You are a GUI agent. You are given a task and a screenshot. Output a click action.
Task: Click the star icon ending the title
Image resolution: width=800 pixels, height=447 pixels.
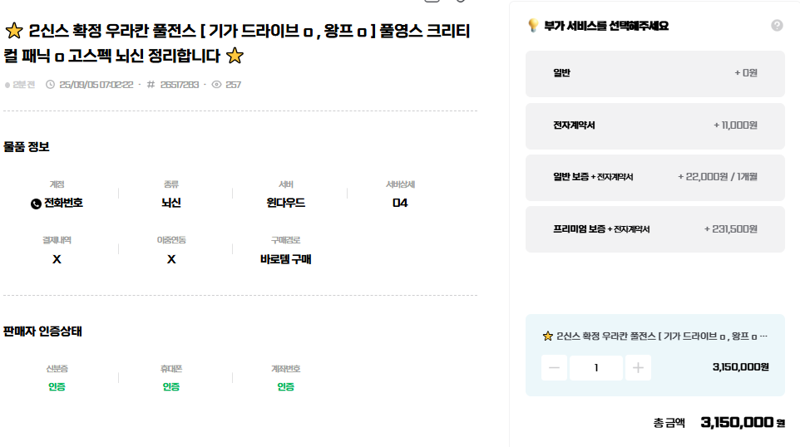(x=235, y=56)
